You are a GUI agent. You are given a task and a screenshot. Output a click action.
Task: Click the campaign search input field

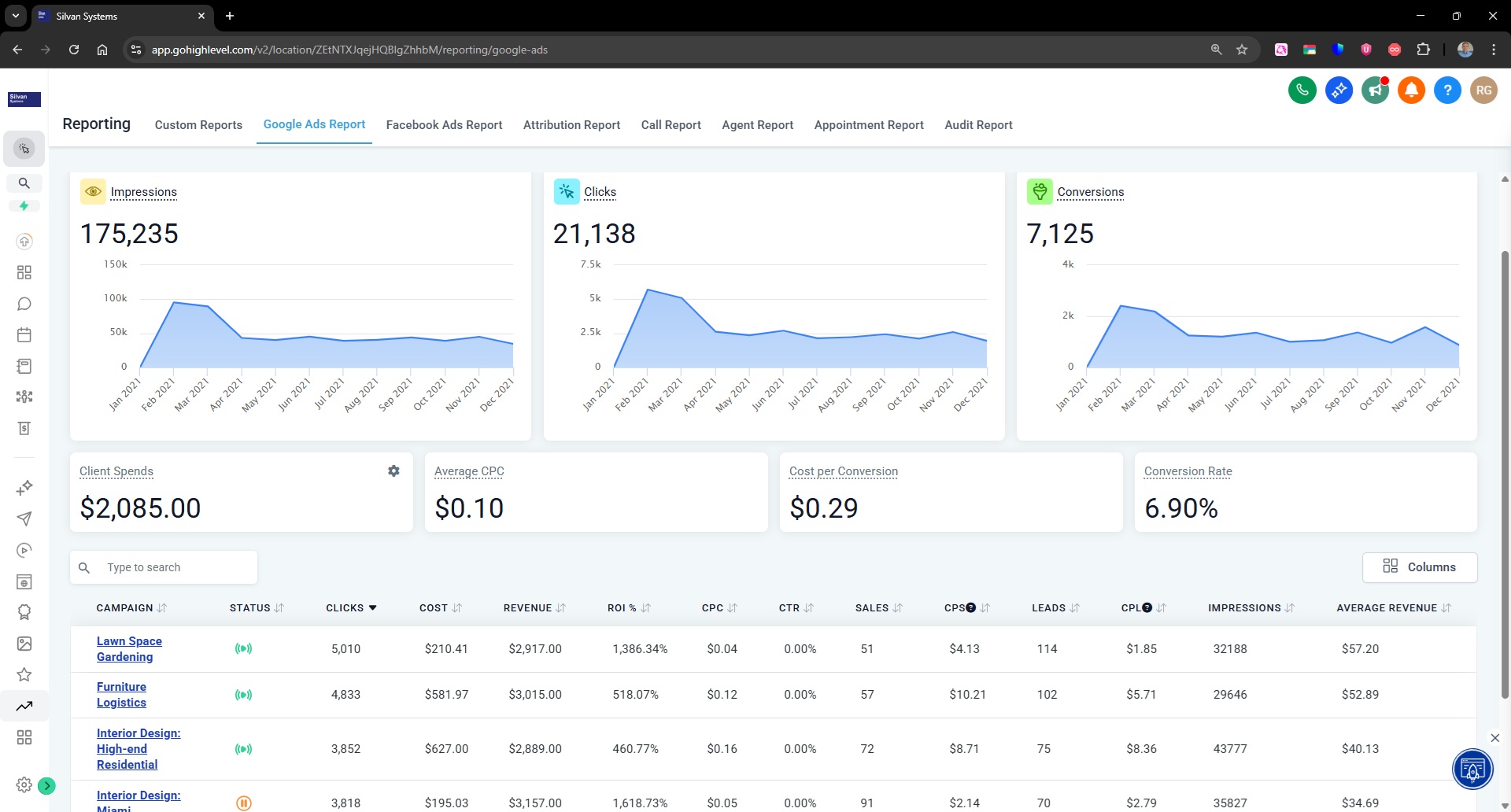coord(173,567)
